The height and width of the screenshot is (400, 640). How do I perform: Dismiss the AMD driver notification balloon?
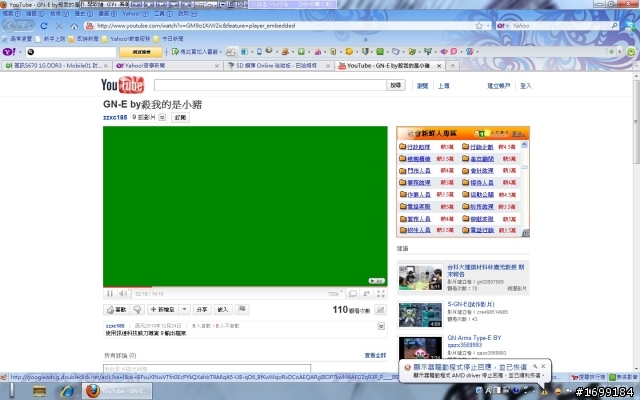[543, 367]
